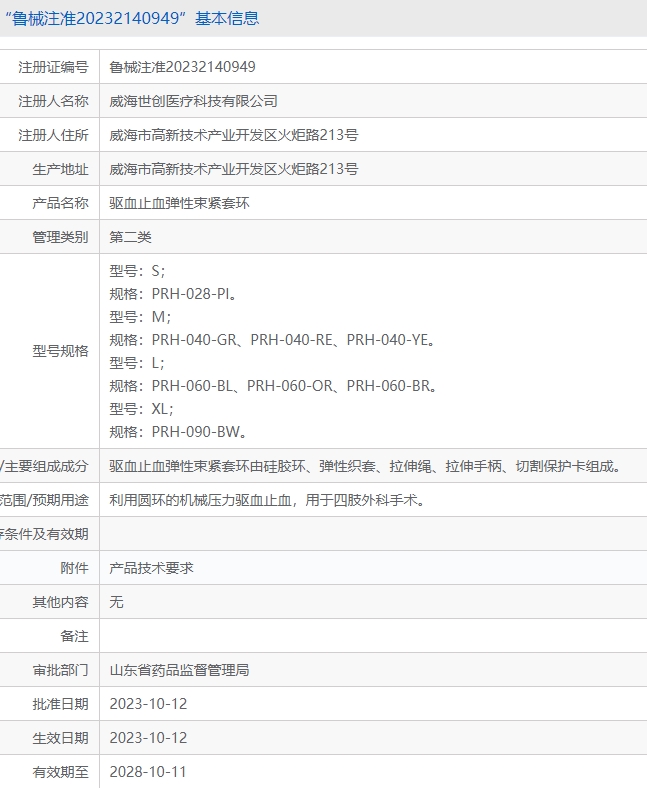Click management class value 第二类
Screen dimensions: 647x788
tap(131, 237)
